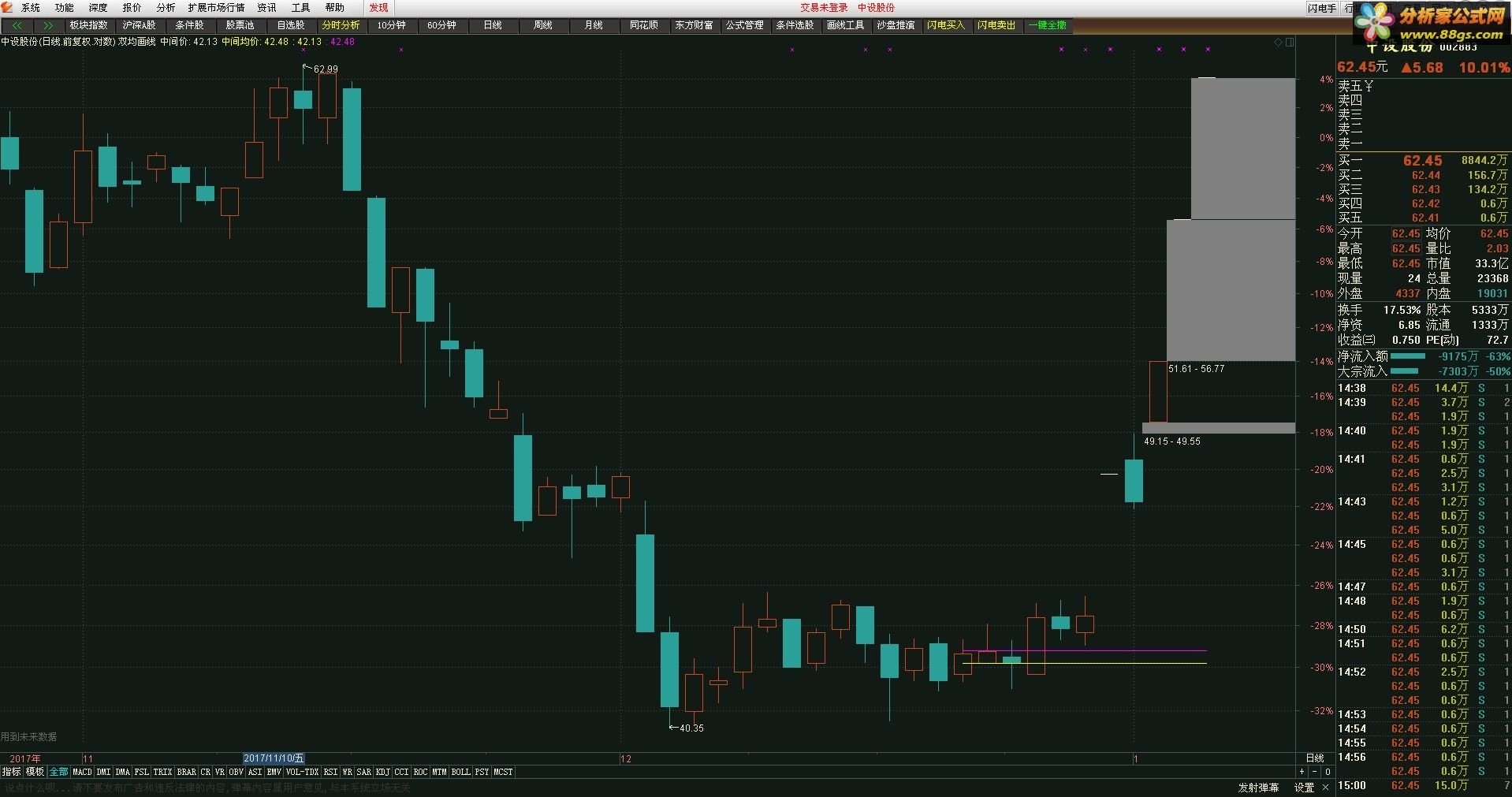This screenshot has width=1512, height=797.
Task: Switch chart to 60分钟 period
Action: coord(441,25)
